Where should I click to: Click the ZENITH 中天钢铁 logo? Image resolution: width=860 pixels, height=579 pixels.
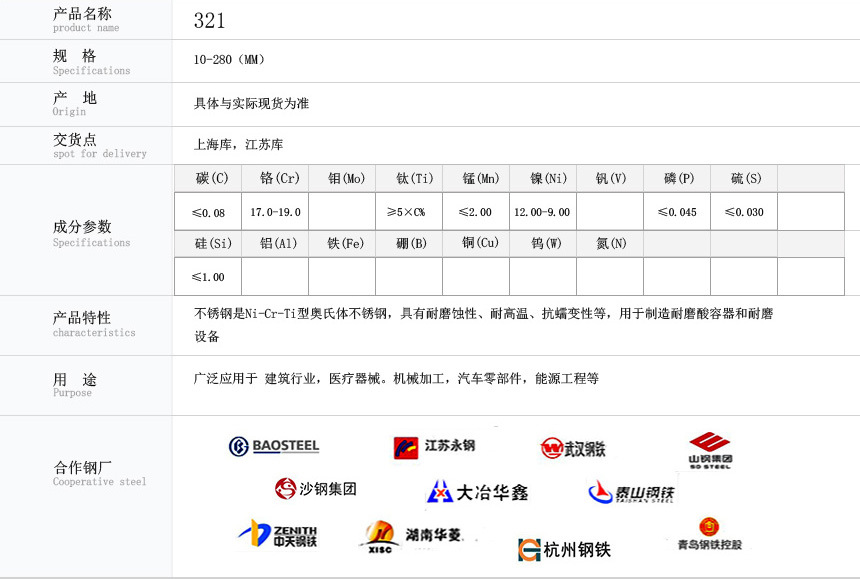pyautogui.click(x=277, y=533)
